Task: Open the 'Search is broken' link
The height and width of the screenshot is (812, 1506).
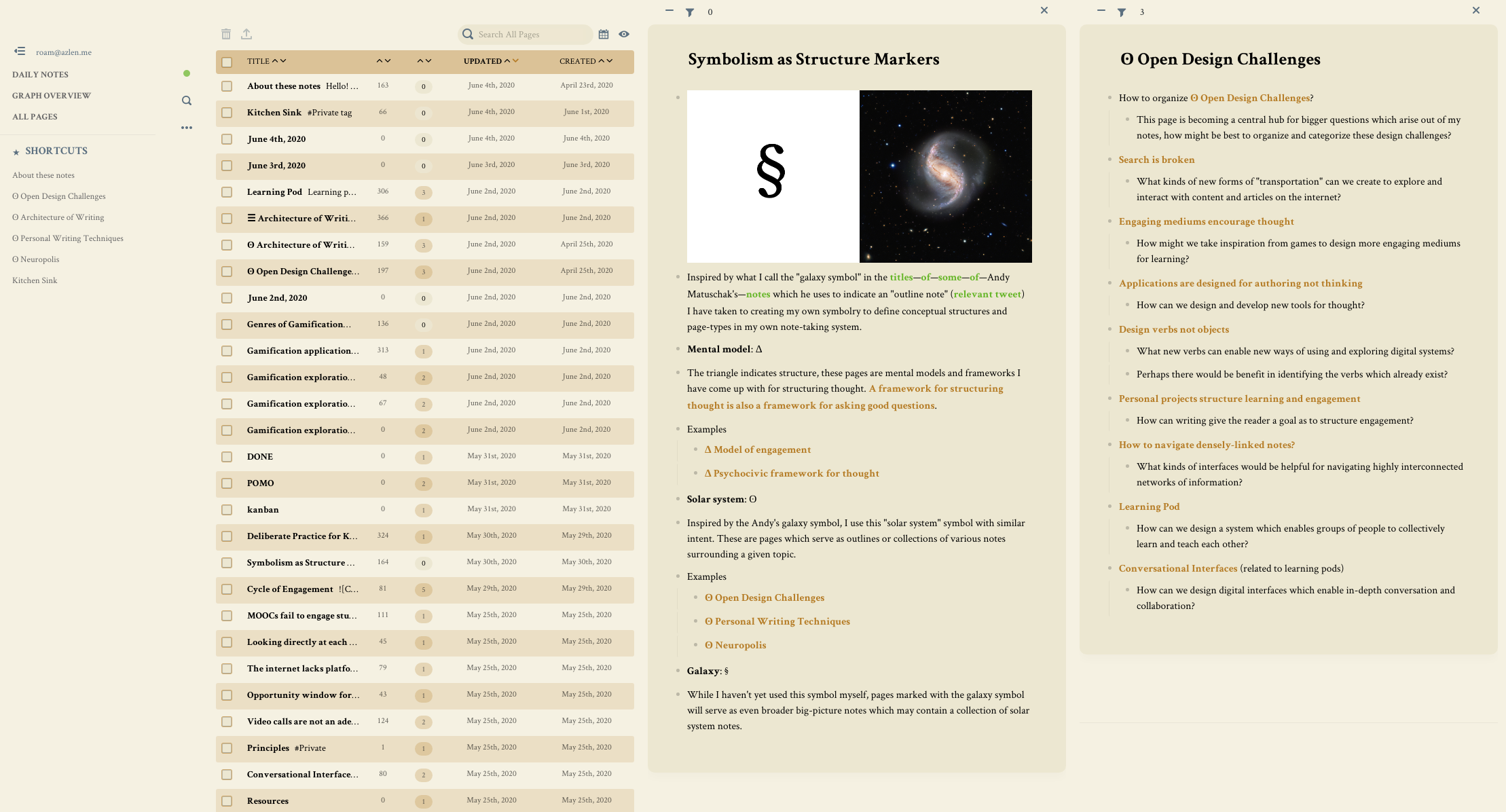Action: [x=1156, y=160]
